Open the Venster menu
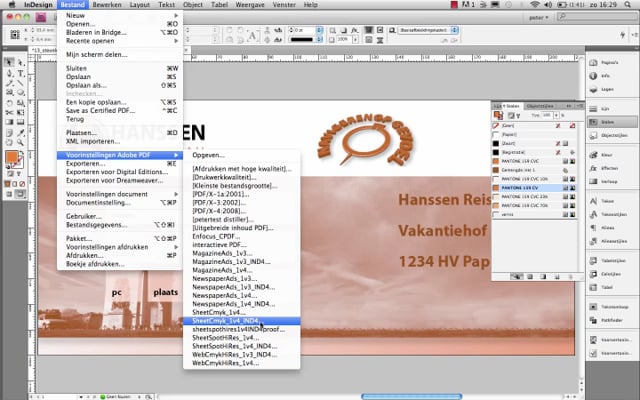The height and width of the screenshot is (400, 640). tap(284, 5)
